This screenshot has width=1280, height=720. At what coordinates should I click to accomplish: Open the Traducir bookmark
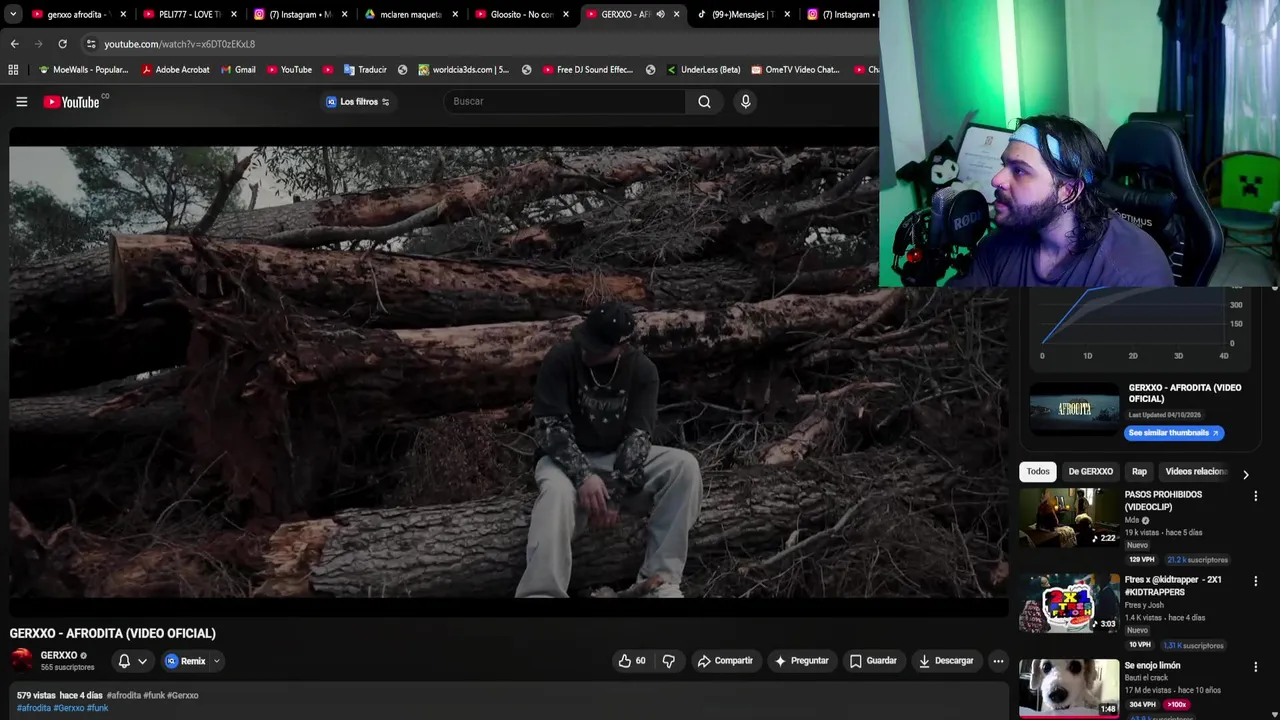point(365,70)
